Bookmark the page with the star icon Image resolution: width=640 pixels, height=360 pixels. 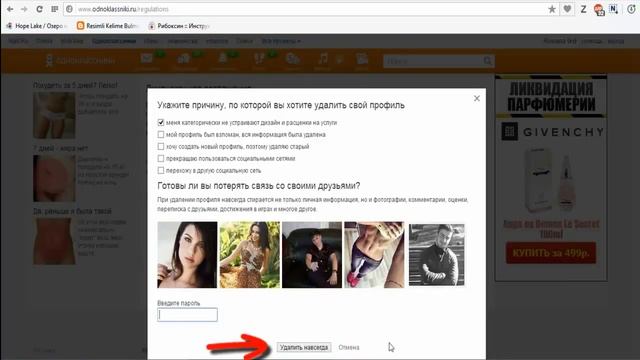[x=552, y=9]
